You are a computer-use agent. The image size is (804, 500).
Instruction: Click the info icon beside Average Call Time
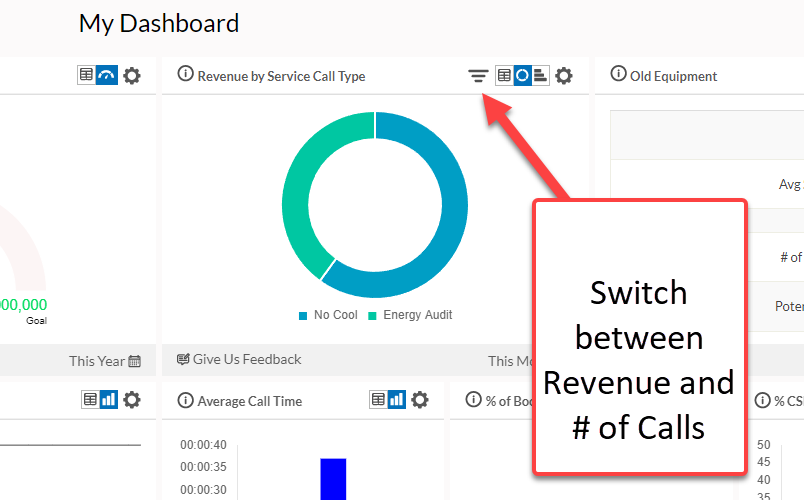[x=185, y=399]
